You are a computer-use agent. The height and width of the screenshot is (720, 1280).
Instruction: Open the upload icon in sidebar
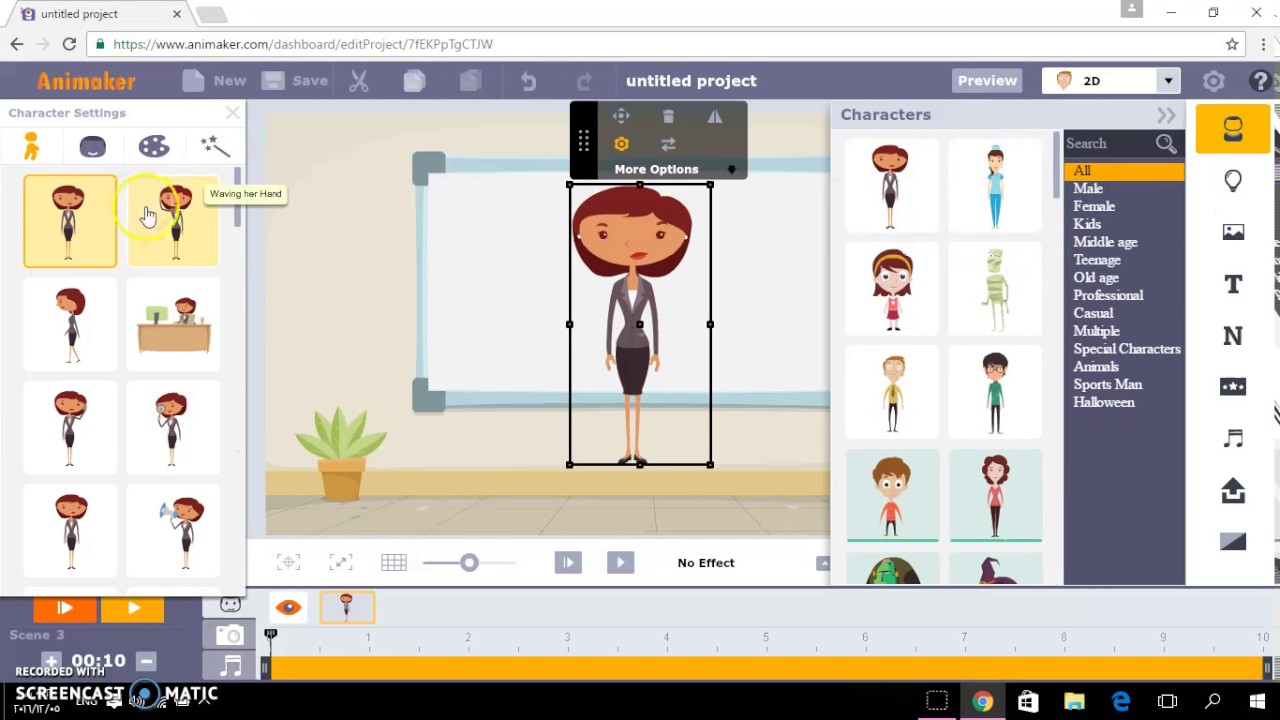click(x=1233, y=490)
